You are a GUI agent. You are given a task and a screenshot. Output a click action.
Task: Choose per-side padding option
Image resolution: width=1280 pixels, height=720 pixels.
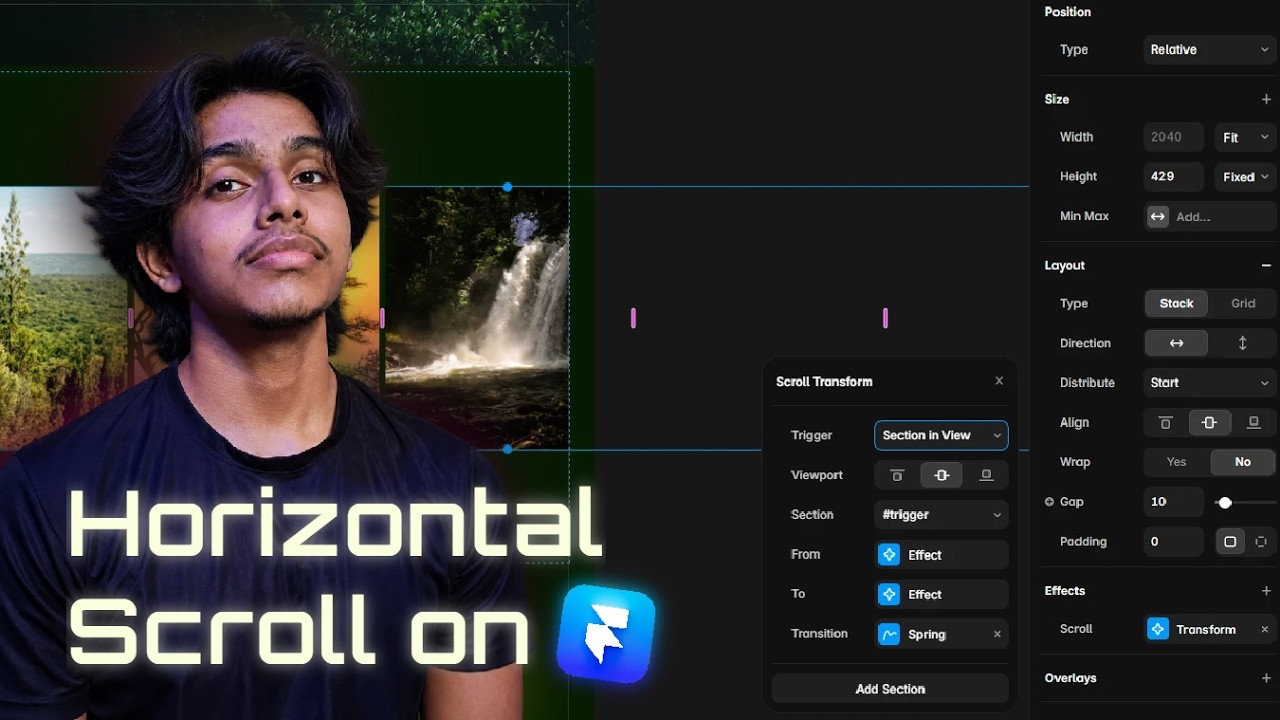click(1261, 542)
